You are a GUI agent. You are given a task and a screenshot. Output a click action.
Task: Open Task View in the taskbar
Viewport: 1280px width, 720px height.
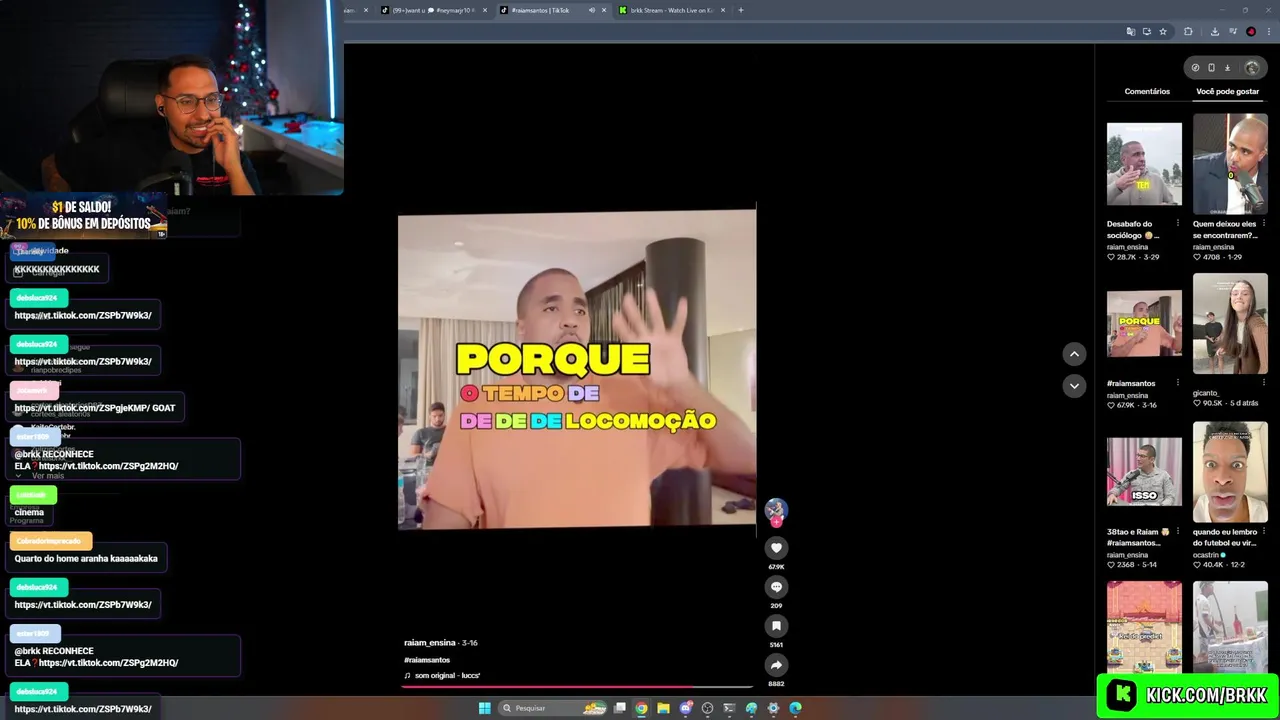click(x=620, y=708)
